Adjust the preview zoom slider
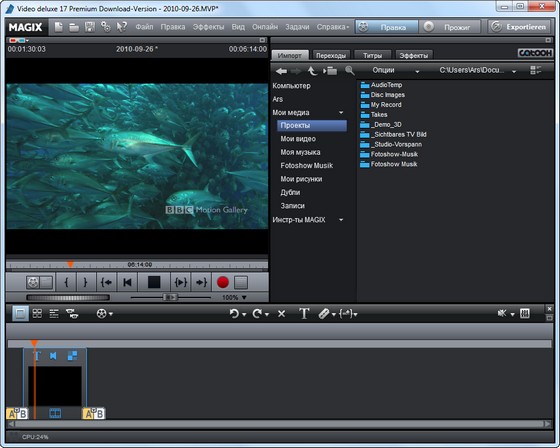 coord(171,297)
